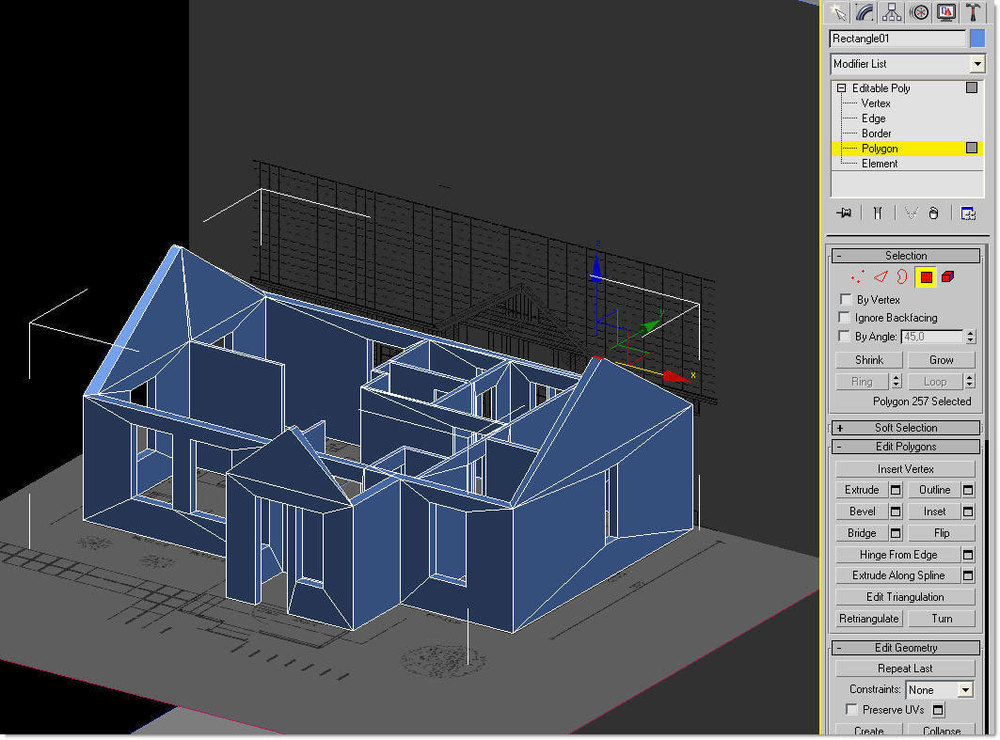Open the Constraints dropdown
The height and width of the screenshot is (740, 1000).
pyautogui.click(x=940, y=690)
